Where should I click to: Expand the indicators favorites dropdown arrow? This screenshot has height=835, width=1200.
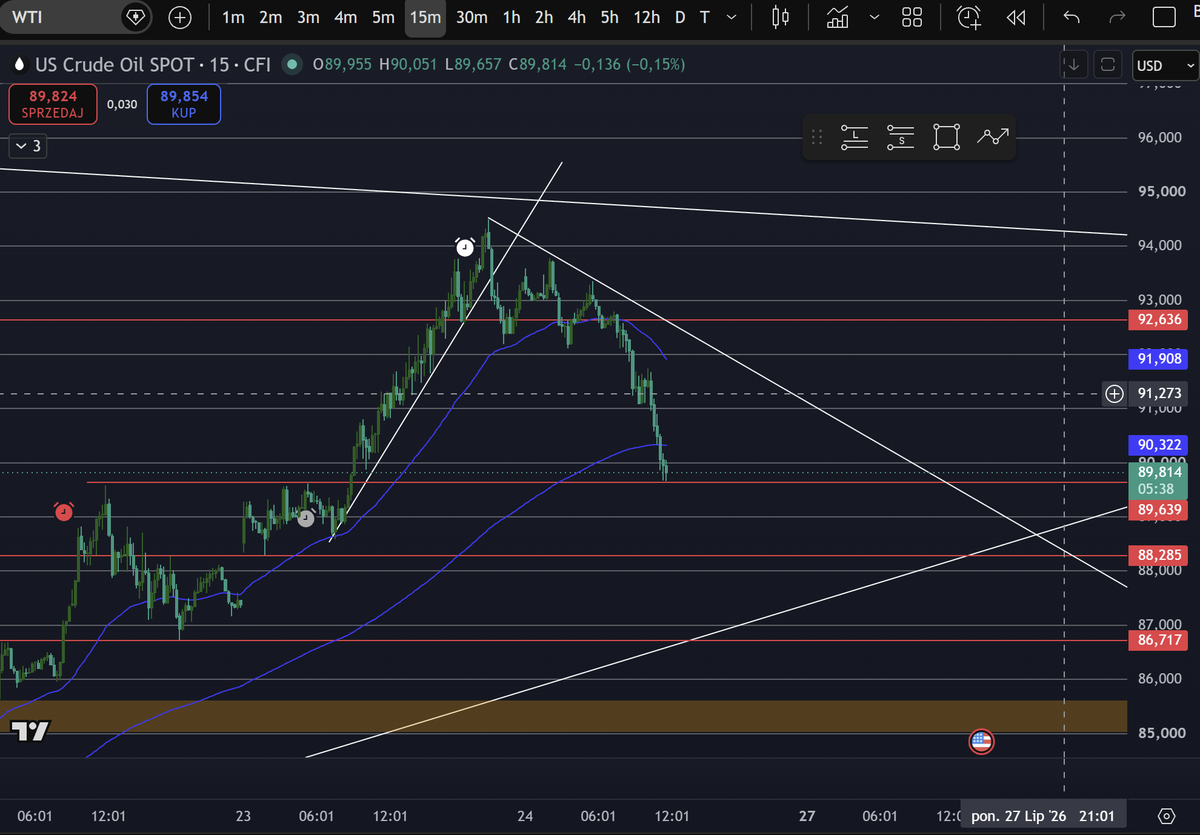(x=875, y=17)
